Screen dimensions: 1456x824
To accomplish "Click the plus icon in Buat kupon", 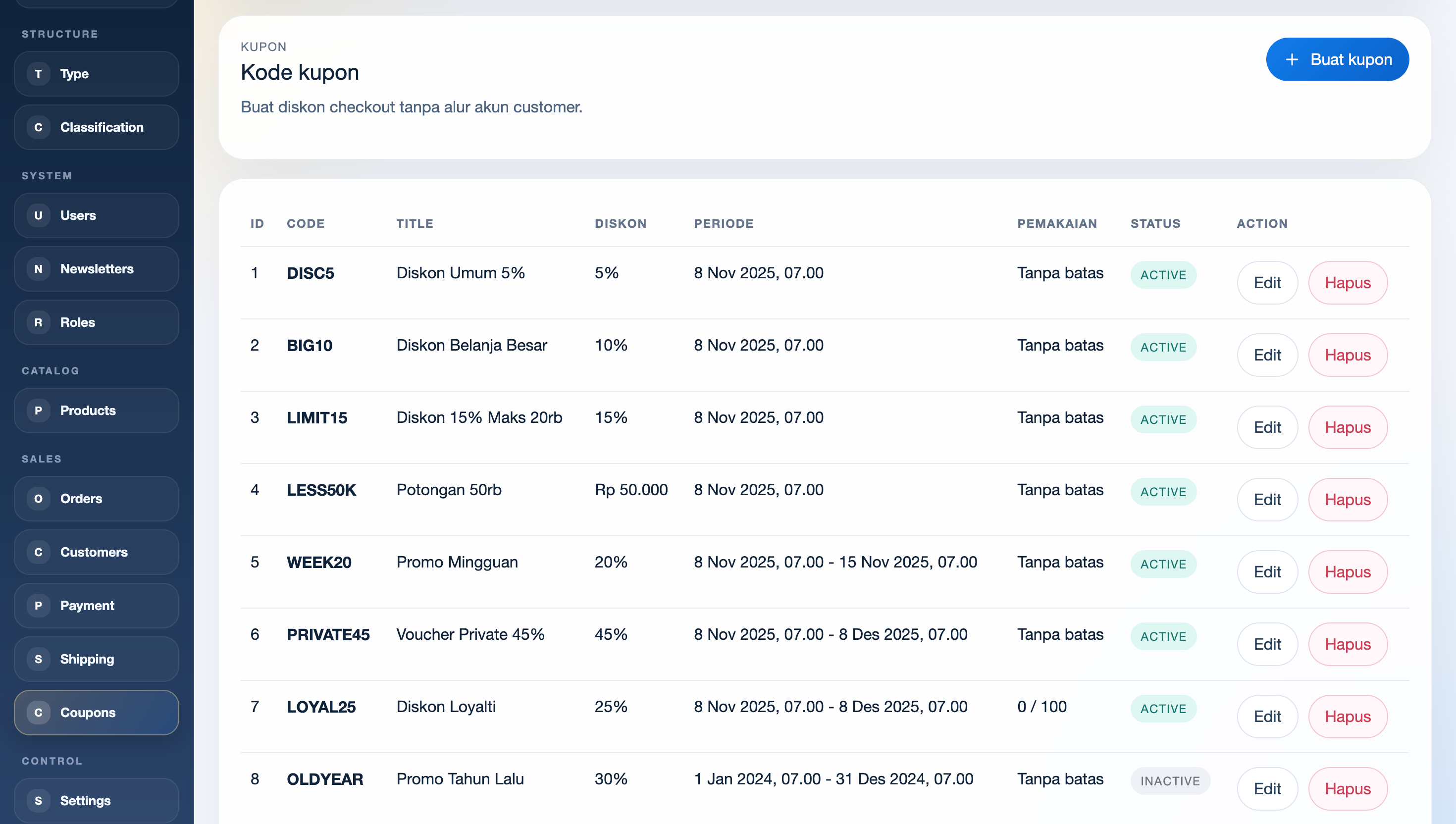I will pos(1292,59).
